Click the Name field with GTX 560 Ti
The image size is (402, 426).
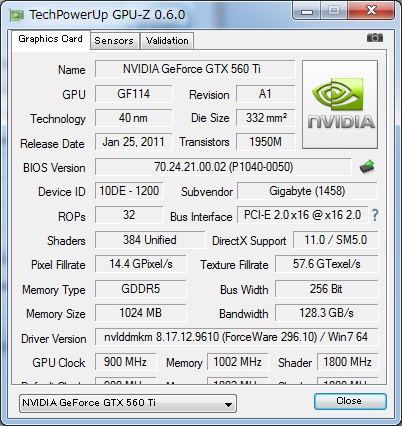(195, 69)
